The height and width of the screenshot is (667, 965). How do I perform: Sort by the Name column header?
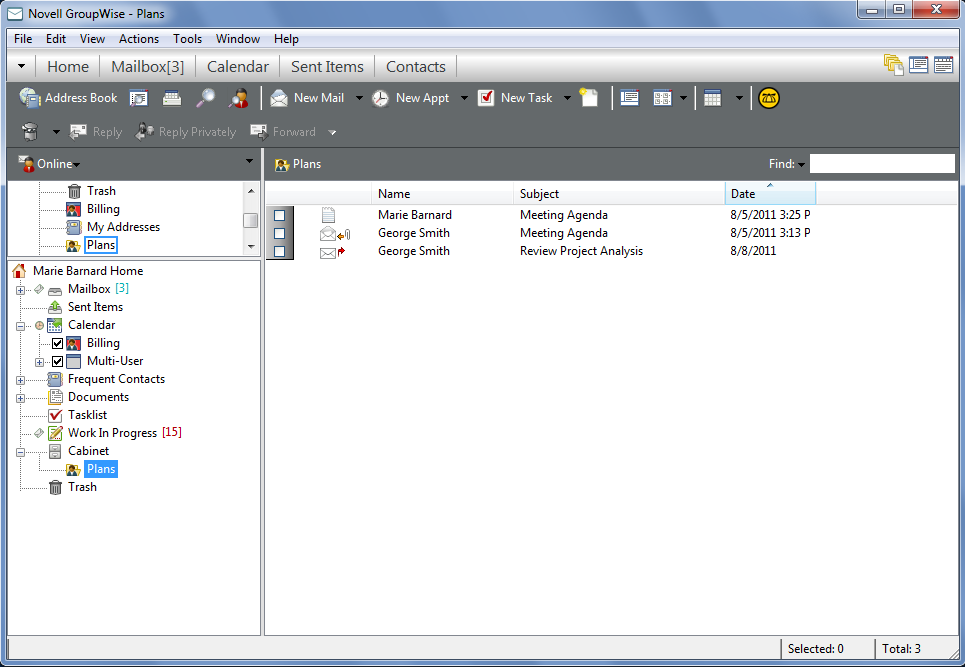[x=442, y=193]
